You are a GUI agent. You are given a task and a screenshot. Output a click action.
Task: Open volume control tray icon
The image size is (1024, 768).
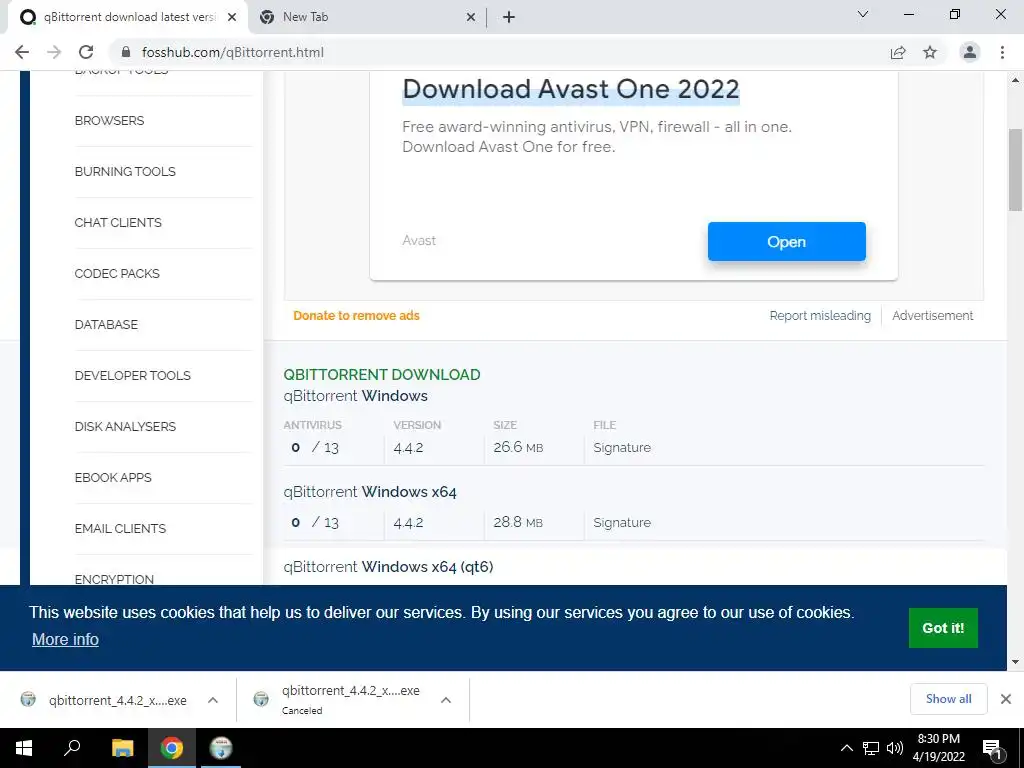(895, 748)
